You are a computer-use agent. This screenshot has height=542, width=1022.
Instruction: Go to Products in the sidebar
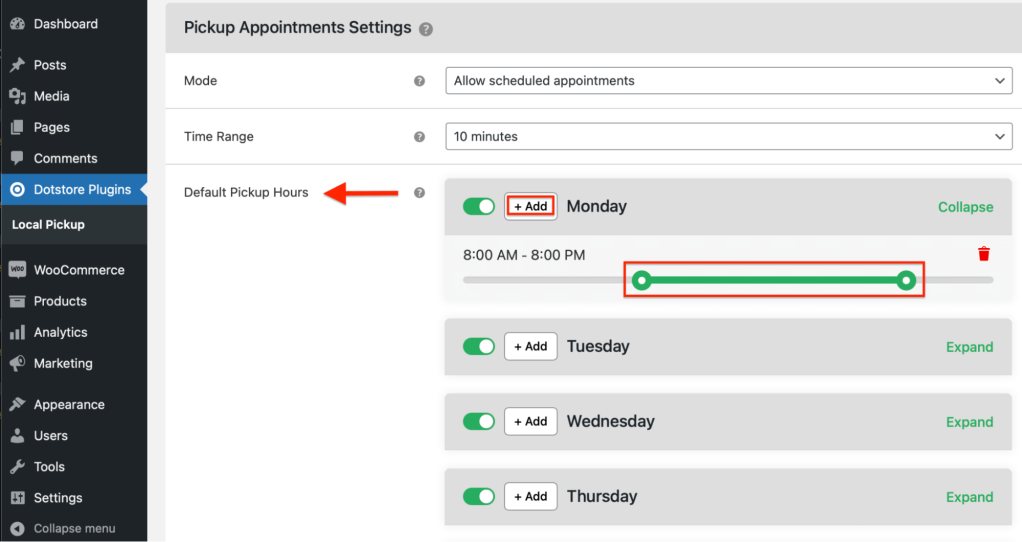click(60, 301)
